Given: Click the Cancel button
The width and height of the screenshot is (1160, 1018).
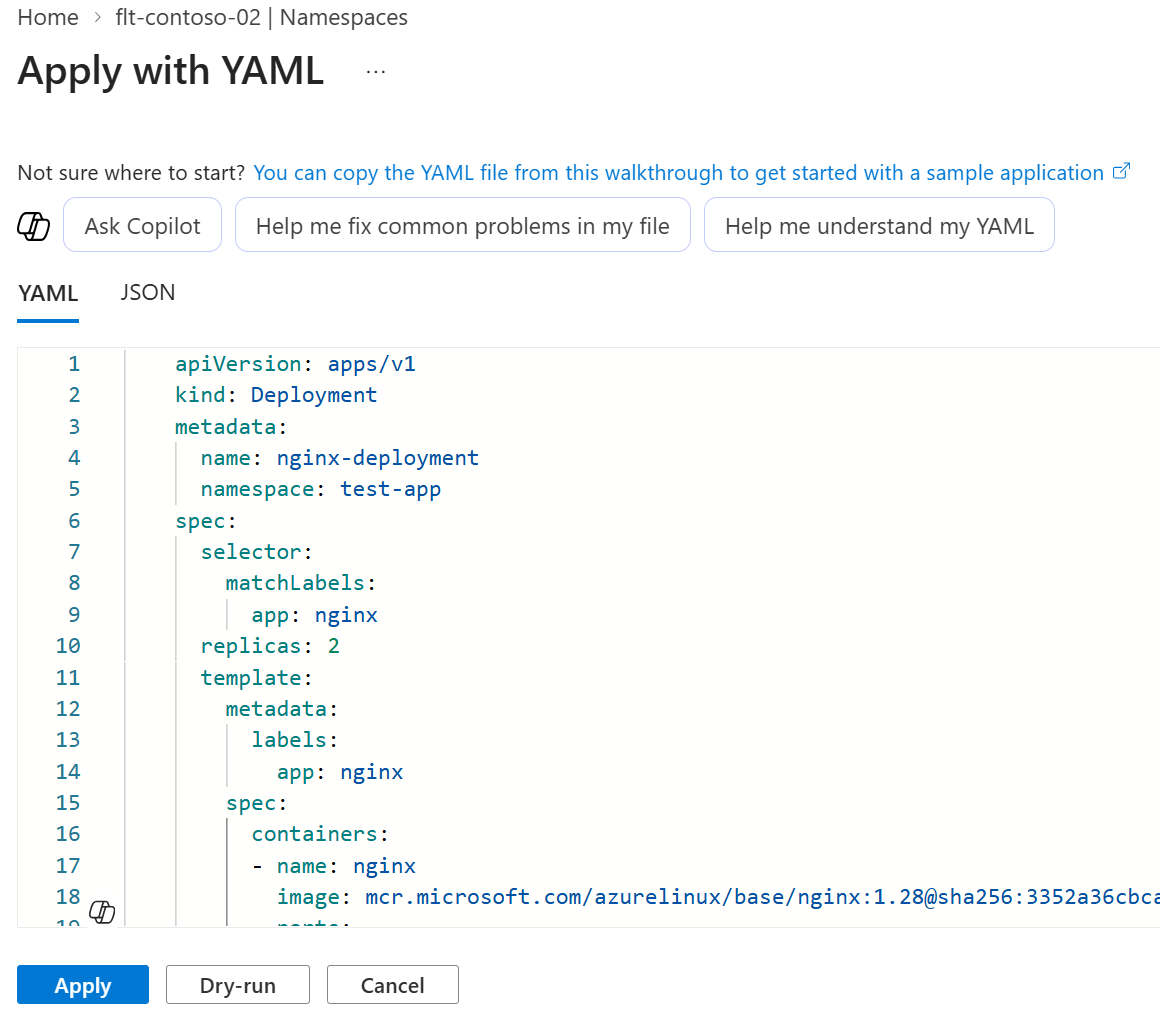Looking at the screenshot, I should [x=393, y=985].
